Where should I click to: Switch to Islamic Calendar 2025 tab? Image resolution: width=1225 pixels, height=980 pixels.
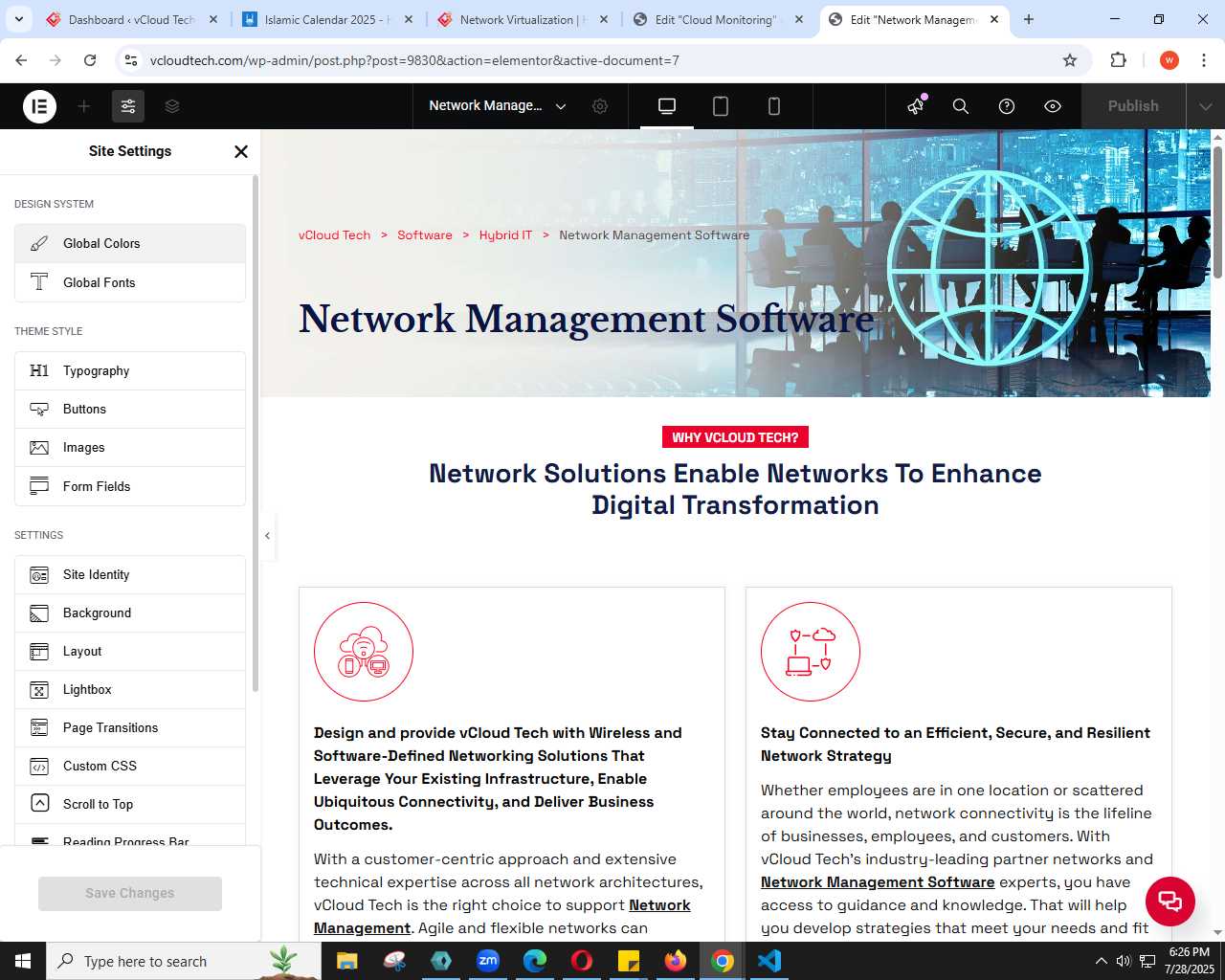pyautogui.click(x=325, y=19)
